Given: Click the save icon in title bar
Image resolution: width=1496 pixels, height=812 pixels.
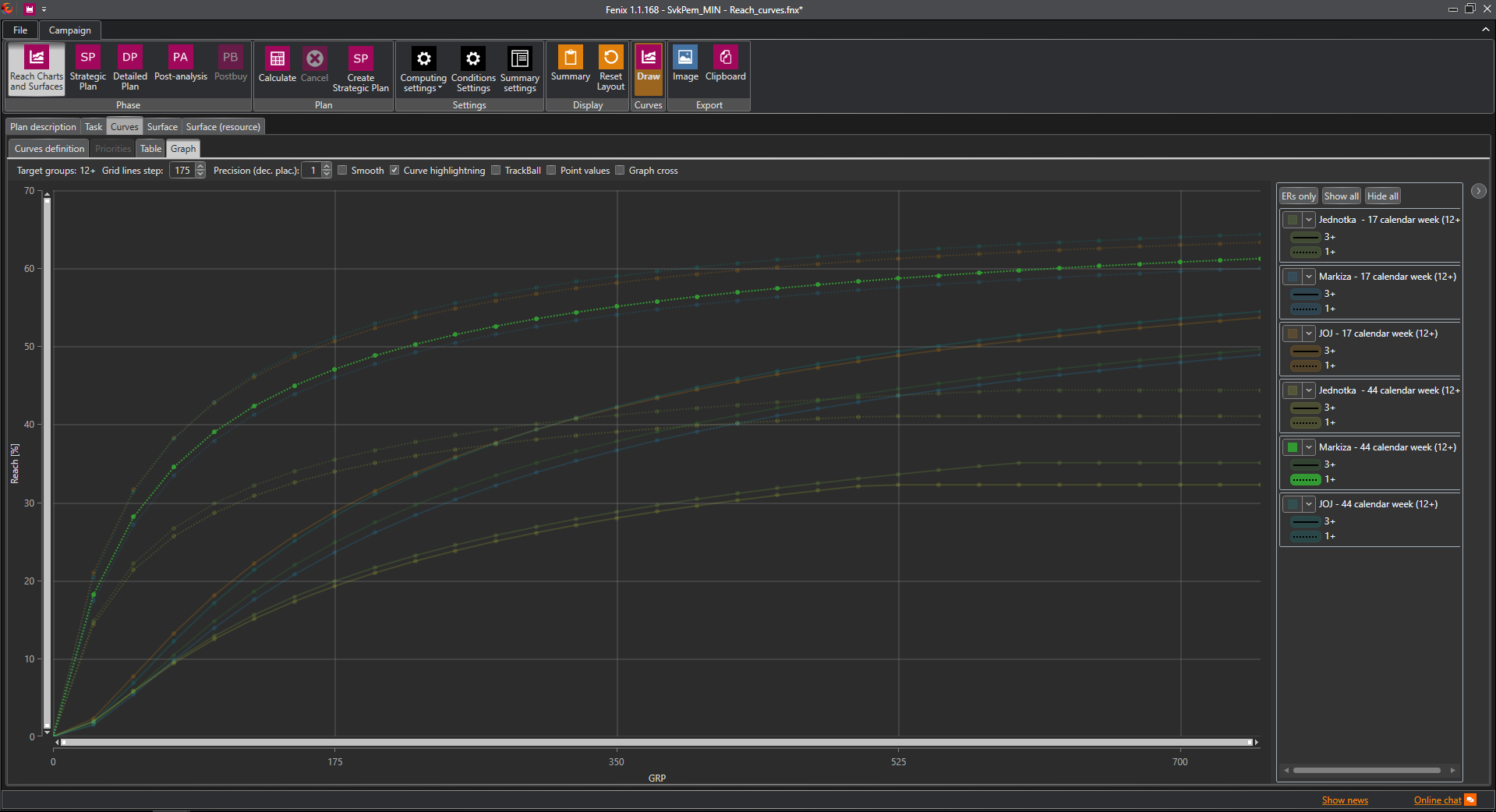Looking at the screenshot, I should 30,9.
